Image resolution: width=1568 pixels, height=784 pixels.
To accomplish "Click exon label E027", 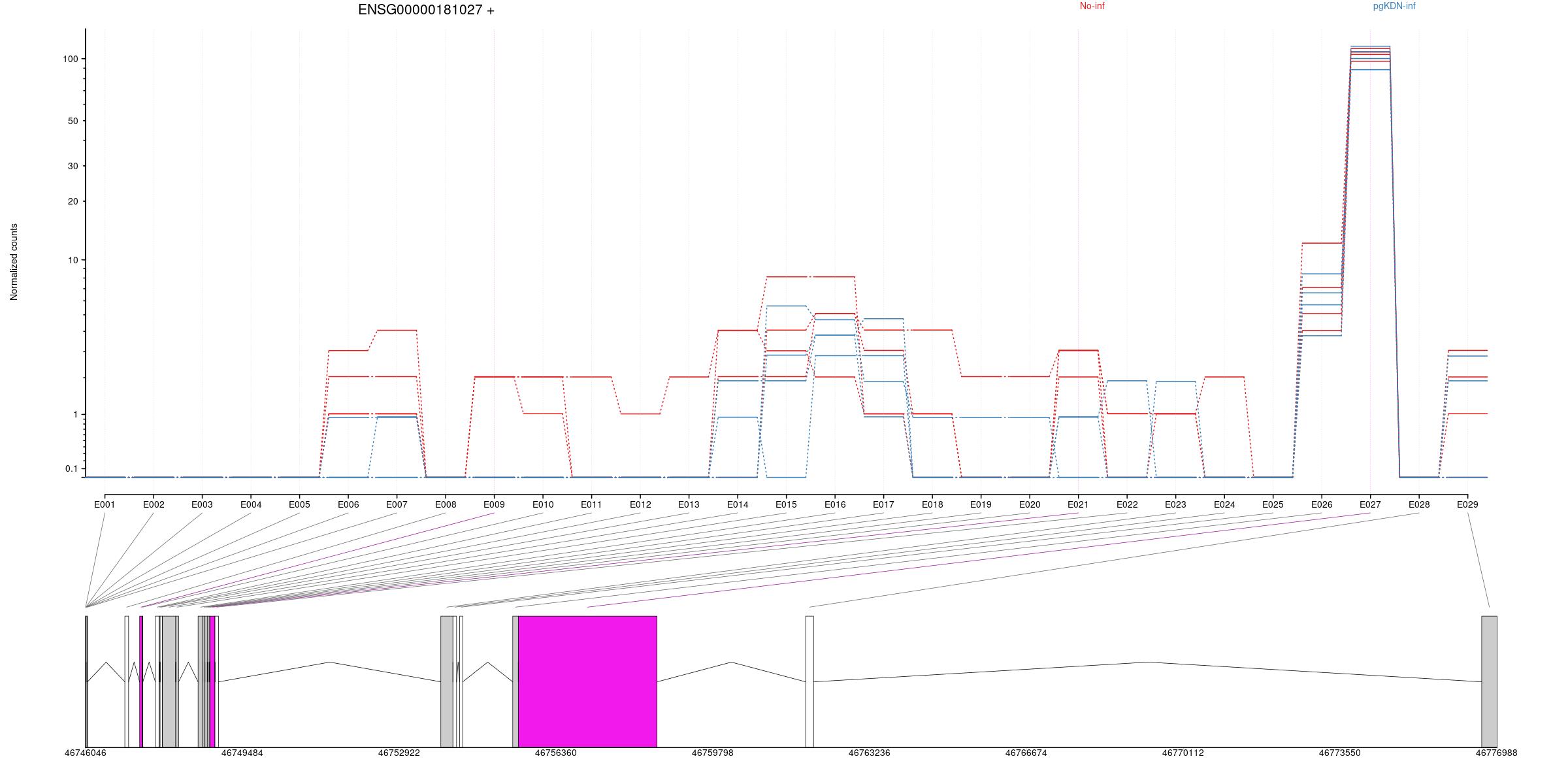I will click(1370, 504).
